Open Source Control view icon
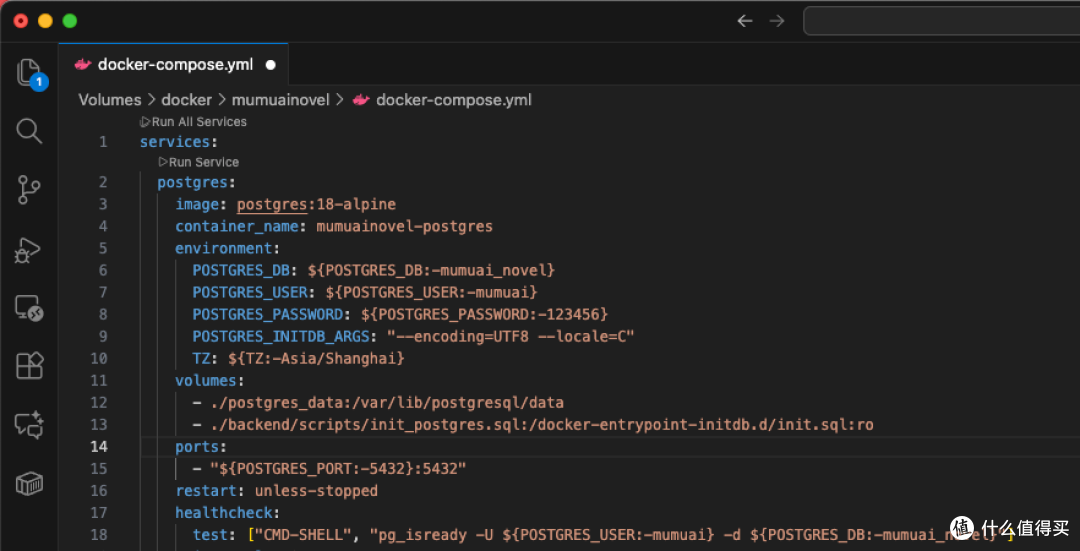 click(29, 189)
